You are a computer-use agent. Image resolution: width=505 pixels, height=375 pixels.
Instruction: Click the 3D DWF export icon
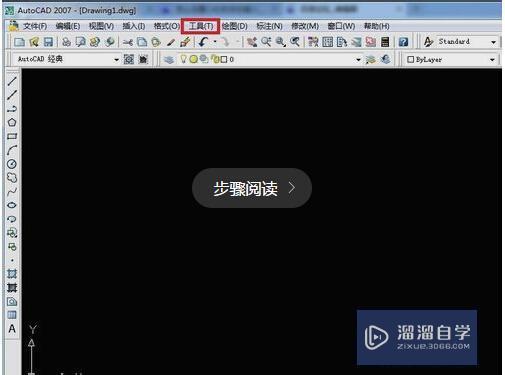[109, 42]
